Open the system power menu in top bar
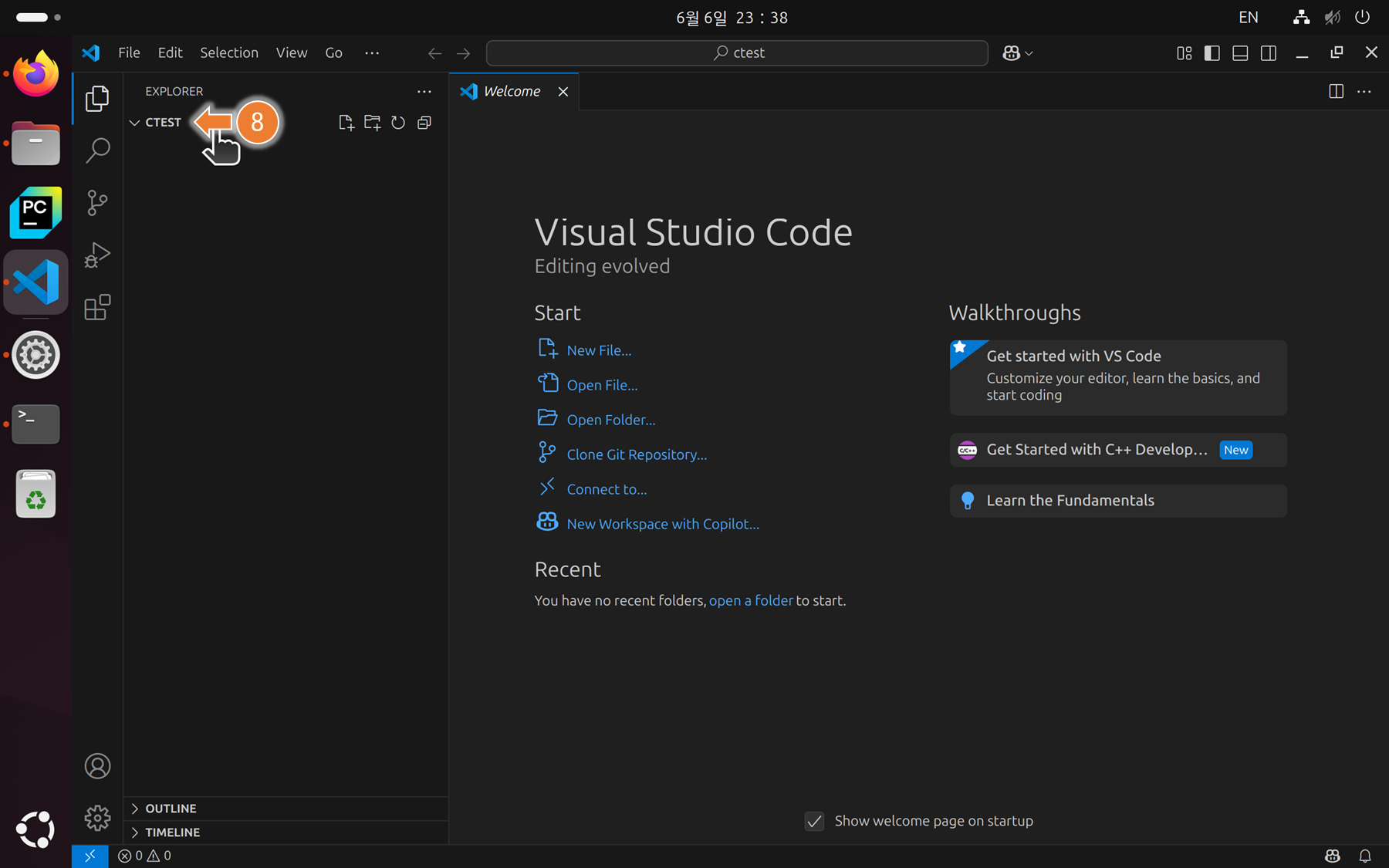Image resolution: width=1389 pixels, height=868 pixels. pyautogui.click(x=1362, y=17)
